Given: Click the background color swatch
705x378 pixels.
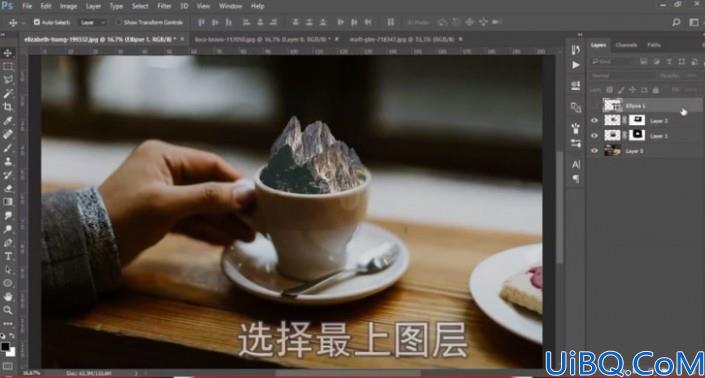Looking at the screenshot, I should (x=11, y=352).
